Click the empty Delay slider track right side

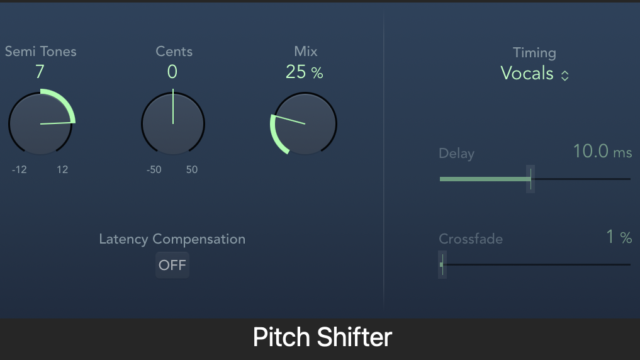point(583,179)
